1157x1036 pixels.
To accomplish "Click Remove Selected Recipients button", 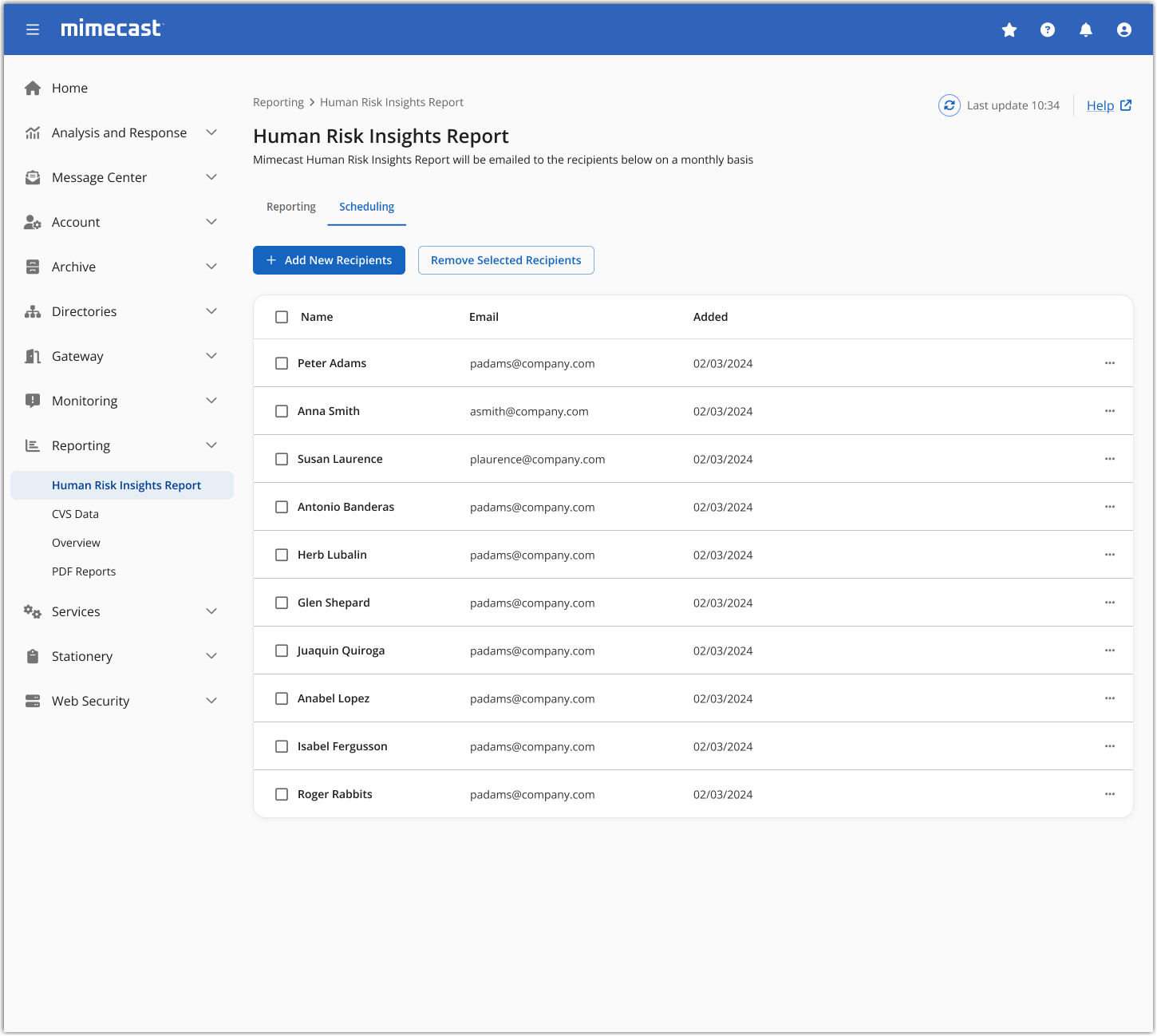I will tap(506, 260).
